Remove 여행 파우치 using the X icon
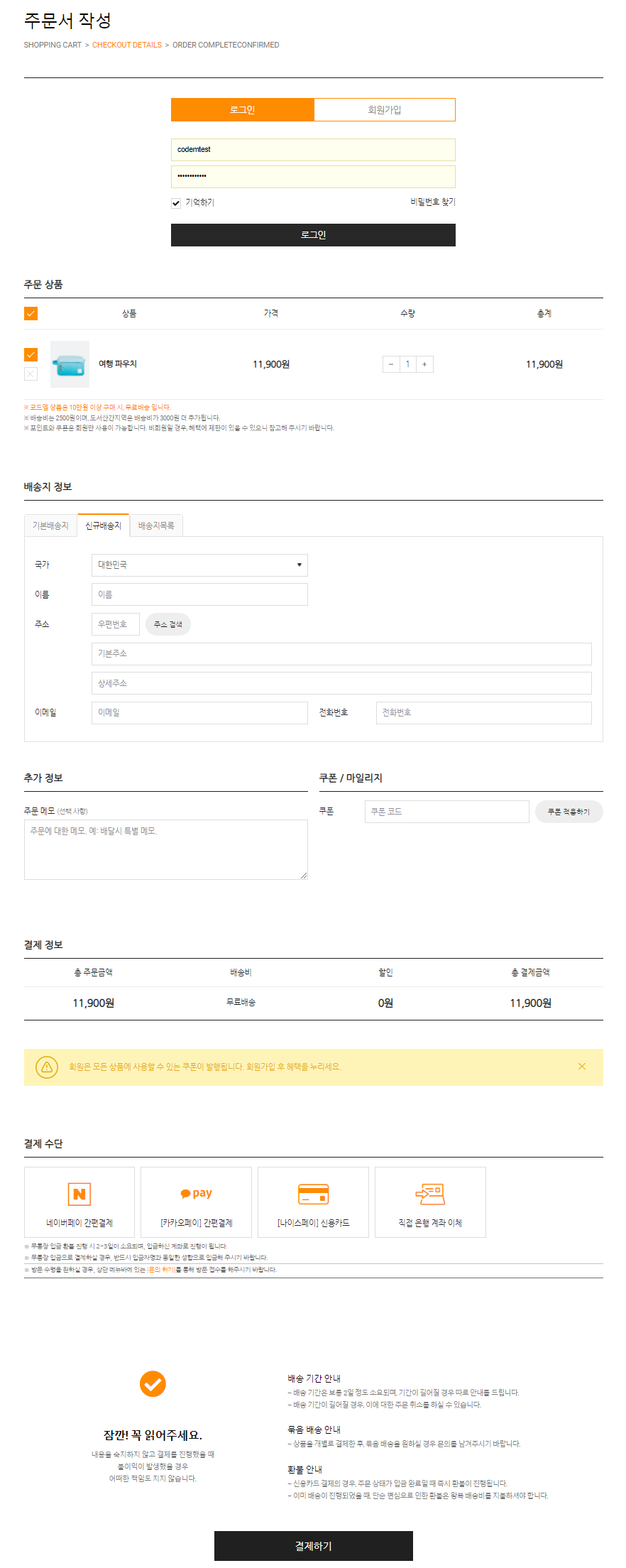The image size is (626, 1568). tap(31, 373)
